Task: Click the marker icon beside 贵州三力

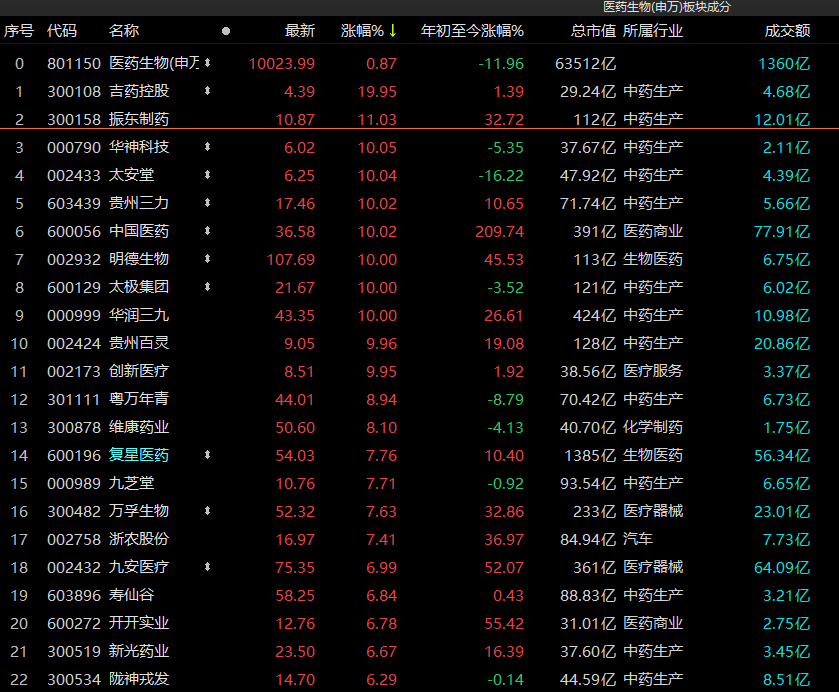Action: click(x=208, y=203)
